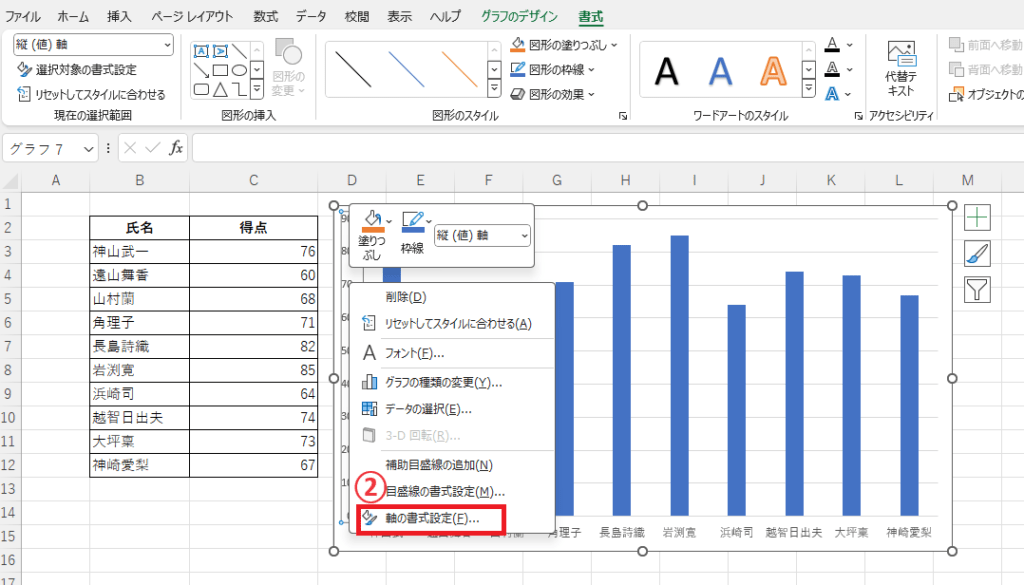The height and width of the screenshot is (585, 1024).
Task: Open the Name Box dropdown arrow
Action: 88,148
